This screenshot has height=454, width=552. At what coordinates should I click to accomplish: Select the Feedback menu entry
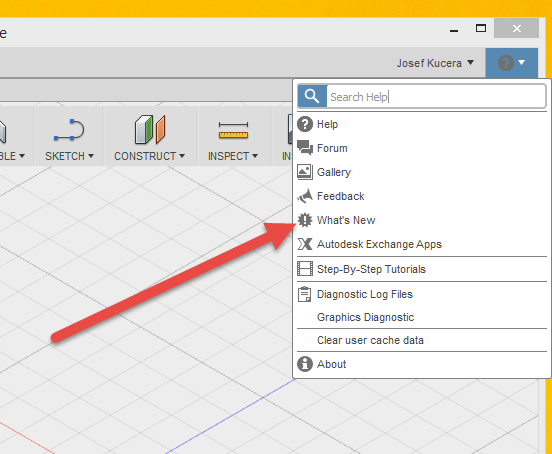click(422, 196)
